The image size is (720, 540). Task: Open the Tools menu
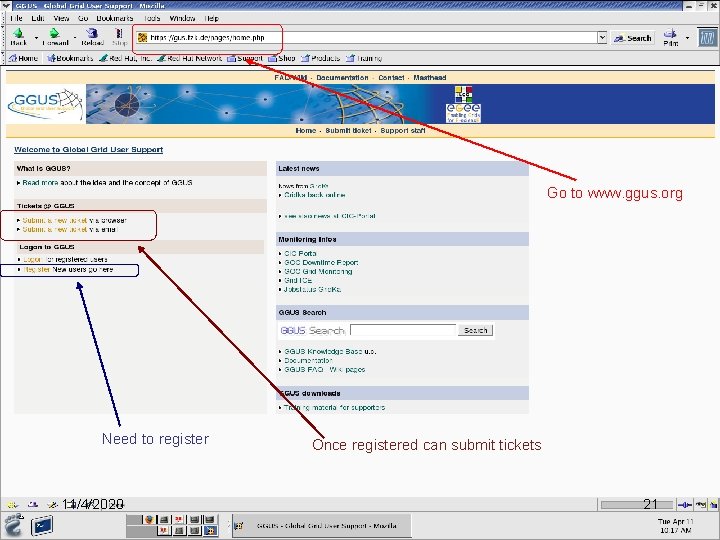[152, 18]
